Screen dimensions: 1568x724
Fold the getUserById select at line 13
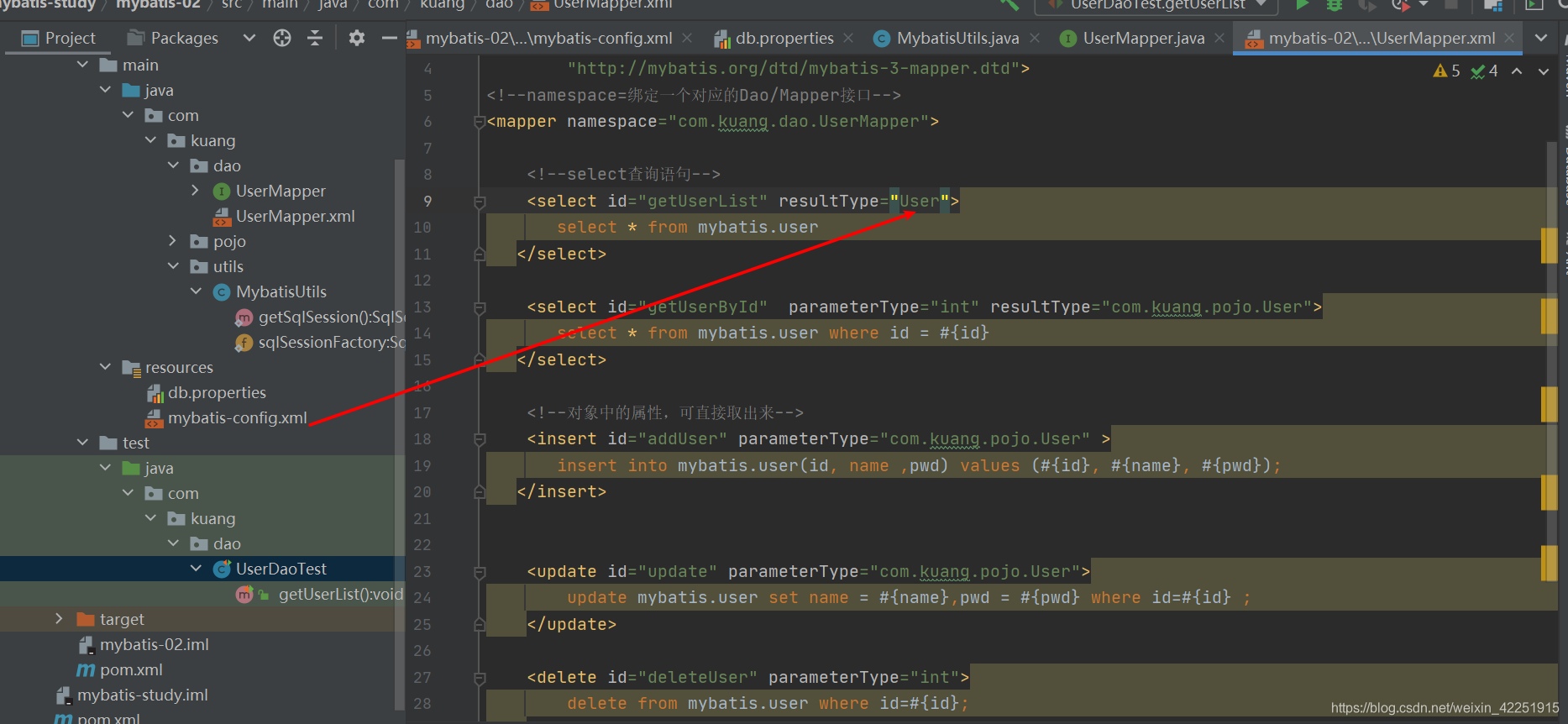pyautogui.click(x=480, y=307)
